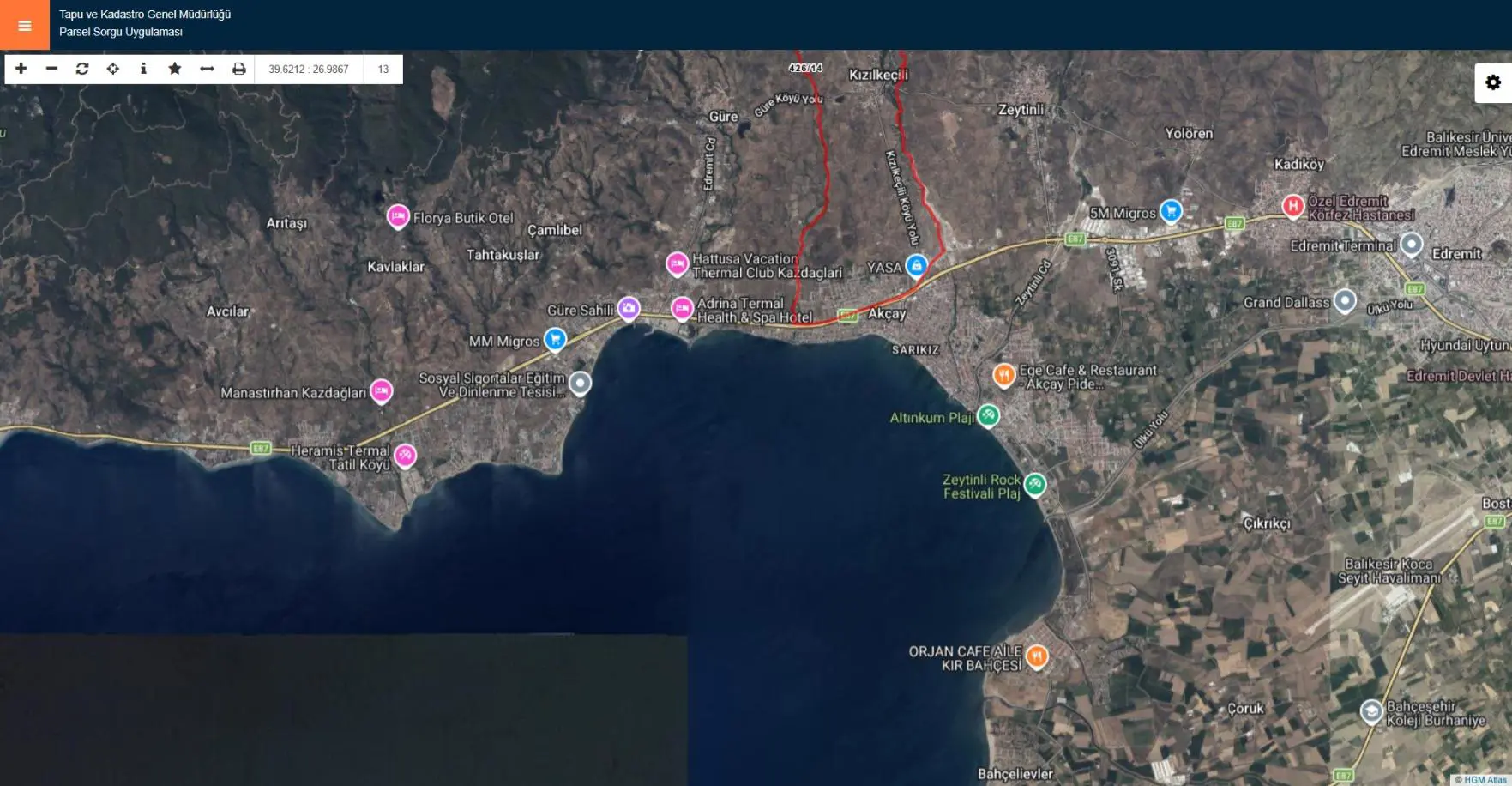Click the star favorites icon
The height and width of the screenshot is (786, 1512).
[175, 69]
